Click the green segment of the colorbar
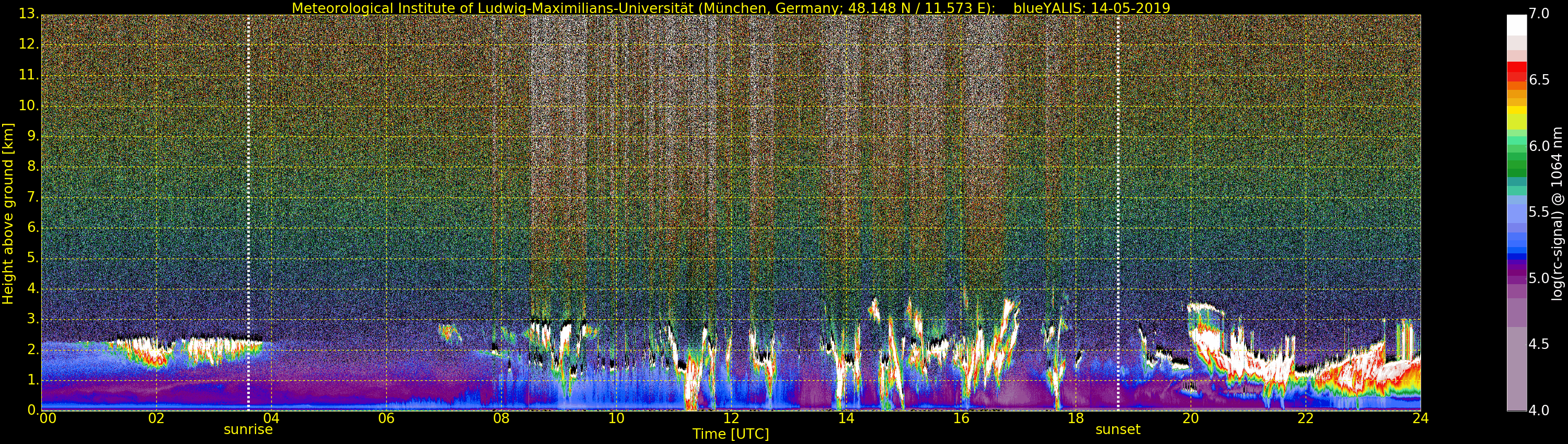The width and height of the screenshot is (1568, 444). [1516, 164]
